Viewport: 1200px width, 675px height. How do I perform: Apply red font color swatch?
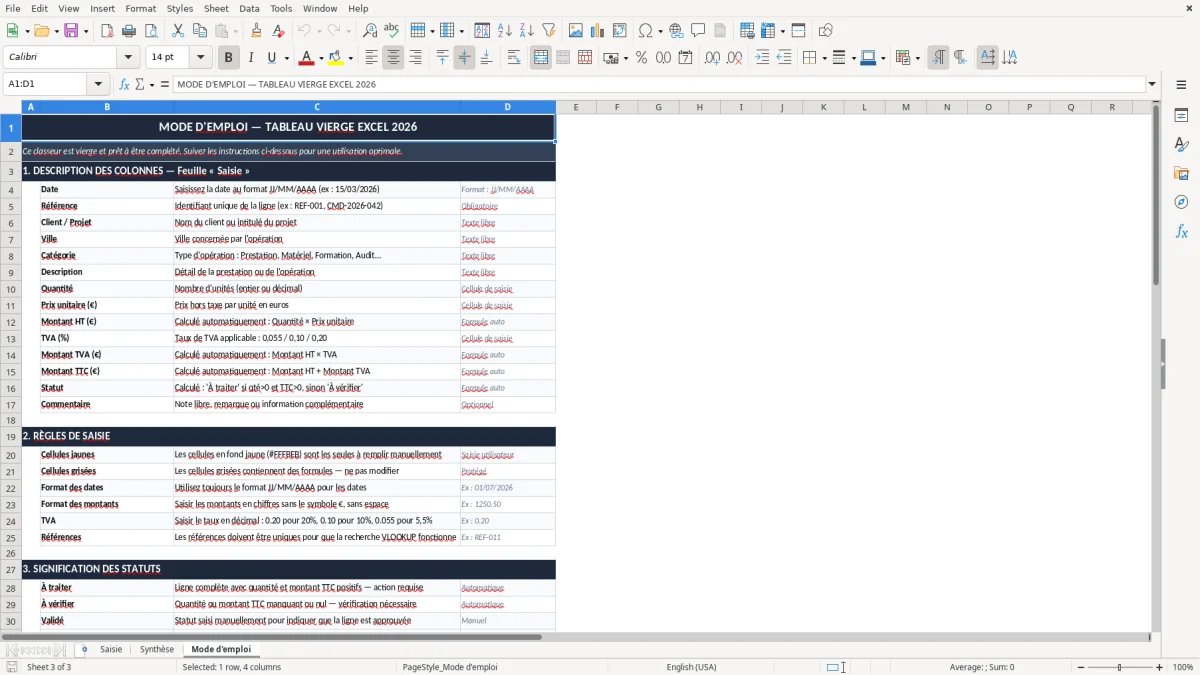[x=306, y=58]
